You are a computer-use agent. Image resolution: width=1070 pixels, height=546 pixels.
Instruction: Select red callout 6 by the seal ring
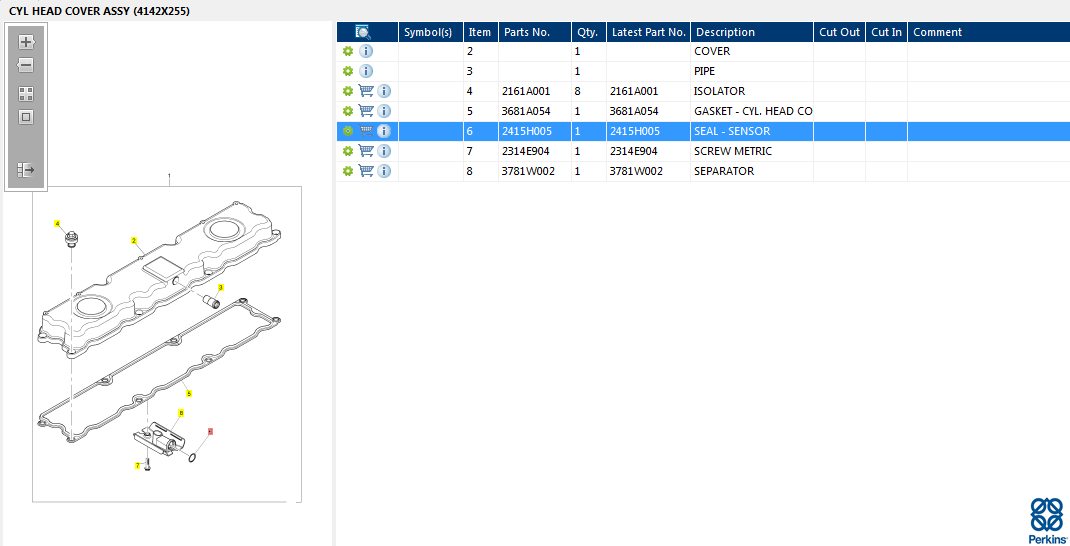pos(210,431)
